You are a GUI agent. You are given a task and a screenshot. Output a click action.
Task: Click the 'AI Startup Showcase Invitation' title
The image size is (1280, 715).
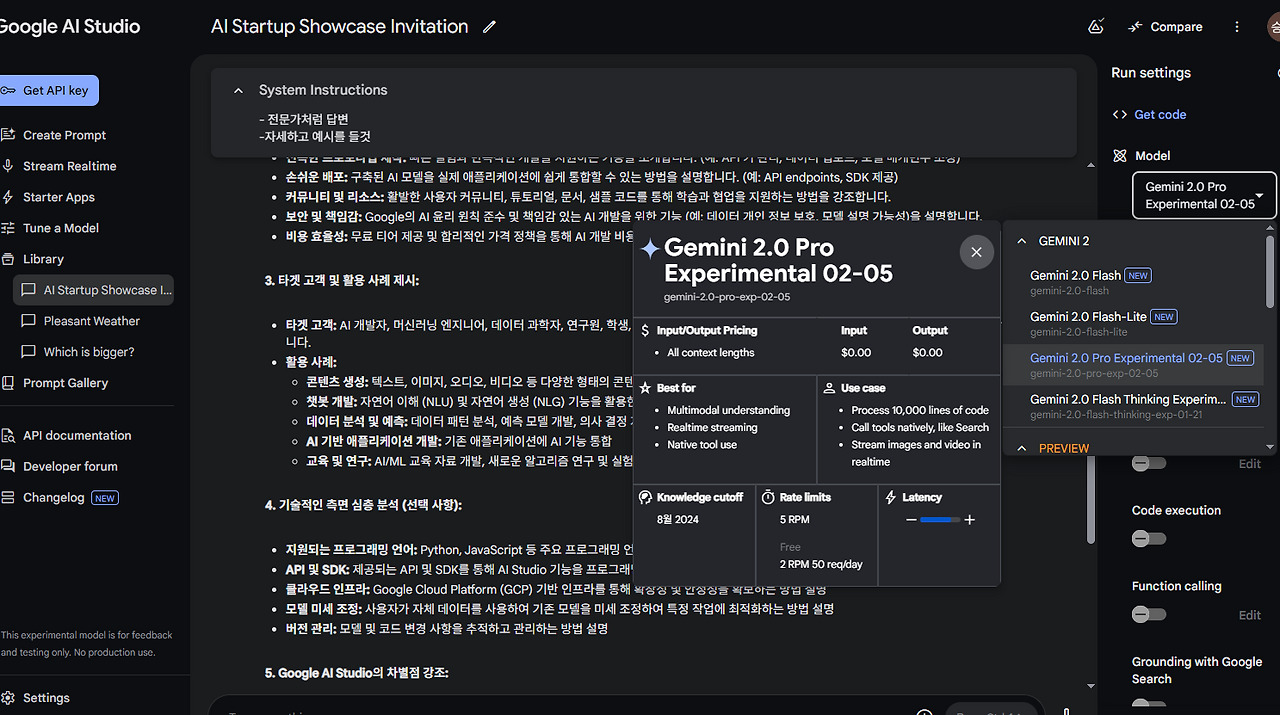(339, 27)
